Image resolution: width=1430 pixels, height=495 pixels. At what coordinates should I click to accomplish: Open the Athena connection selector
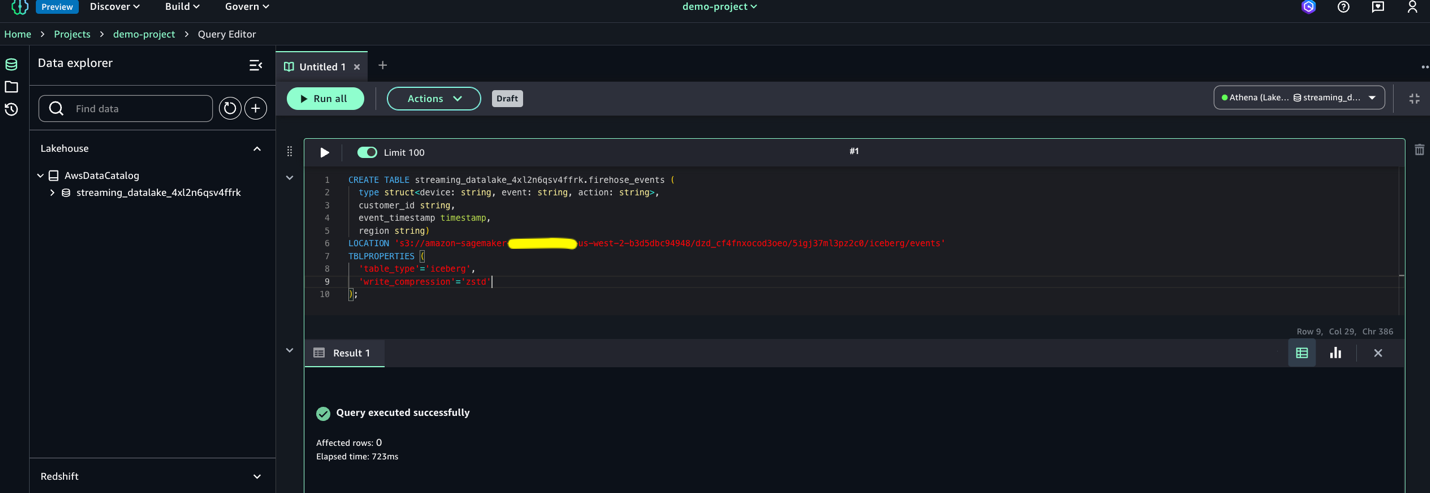(x=1299, y=98)
